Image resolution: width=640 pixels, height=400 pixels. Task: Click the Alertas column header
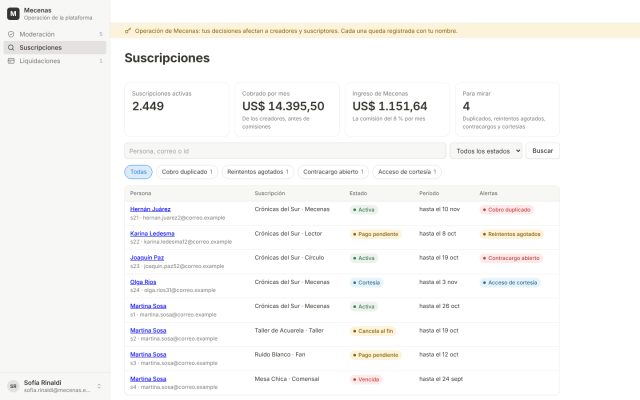click(488, 193)
